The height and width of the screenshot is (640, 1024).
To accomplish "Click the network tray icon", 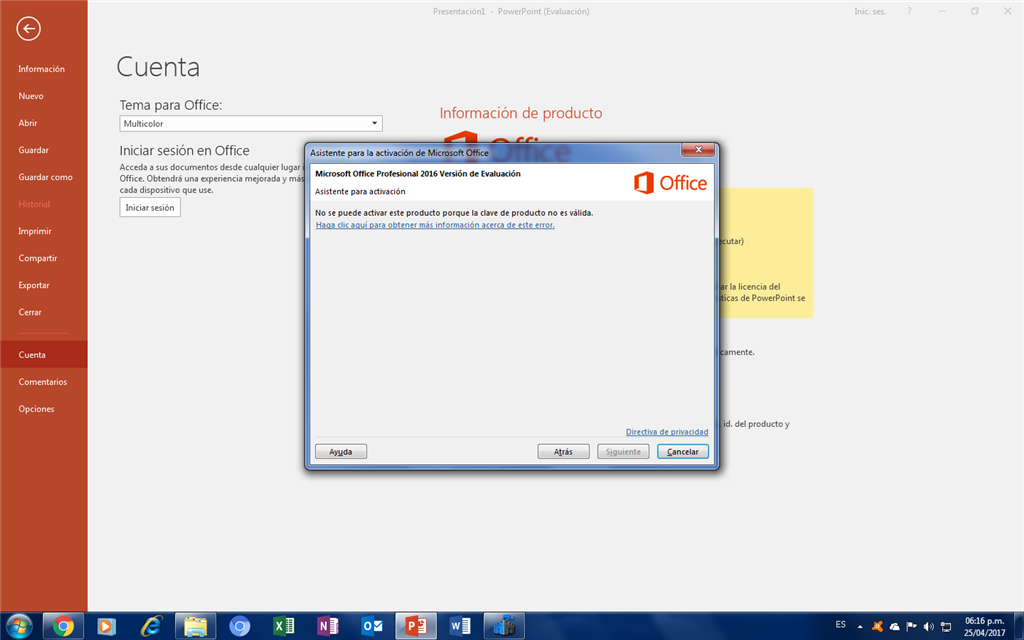I will [946, 627].
